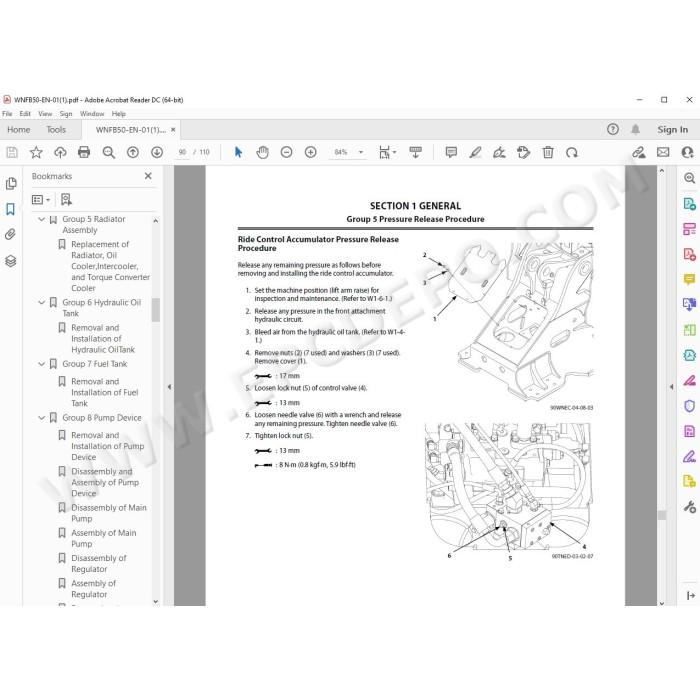Collapse the left navigation pane arrow
The image size is (700, 700).
(x=169, y=387)
